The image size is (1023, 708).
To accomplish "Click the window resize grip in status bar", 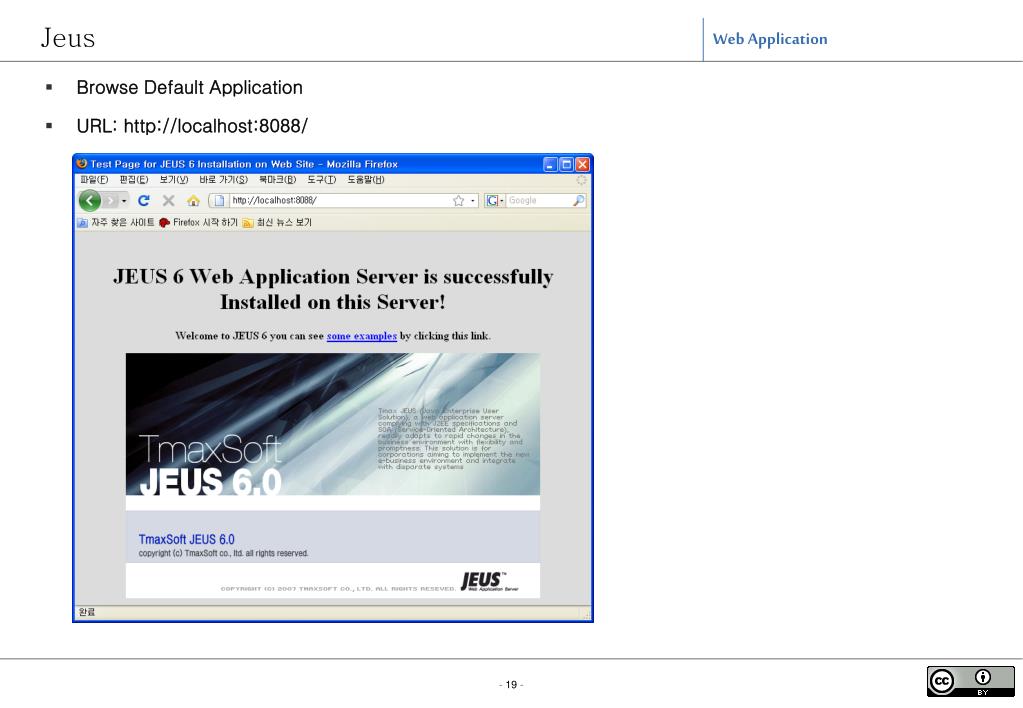I will (x=587, y=613).
